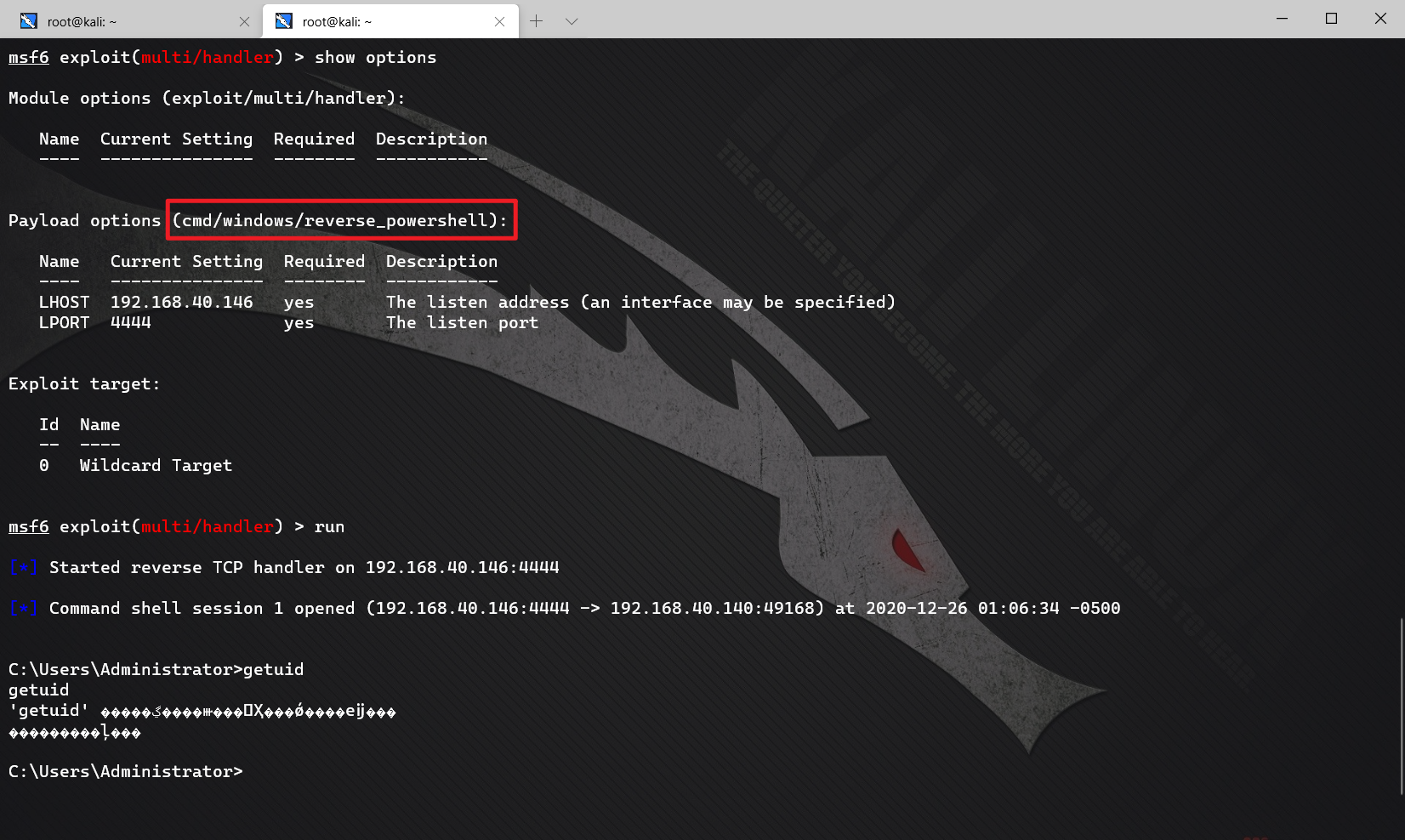The height and width of the screenshot is (840, 1405).
Task: Click the Kali icon on the active tab
Action: pos(284,21)
